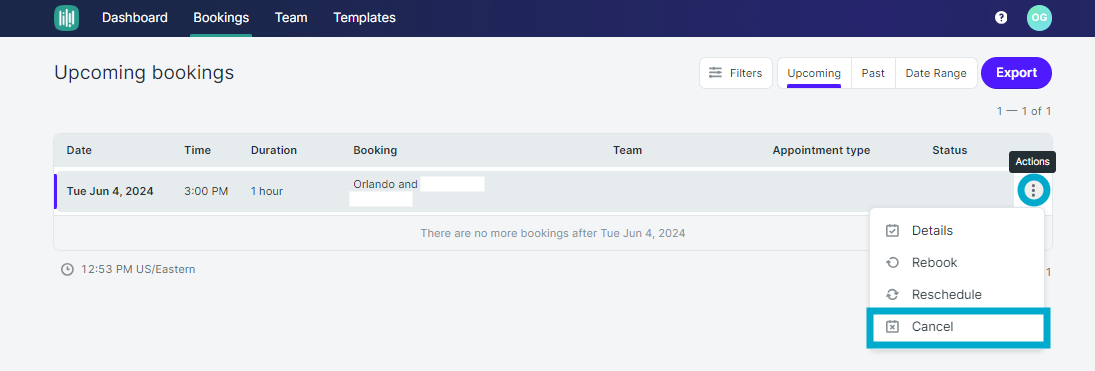This screenshot has width=1095, height=371.
Task: Click the Filters sliders icon
Action: pyautogui.click(x=716, y=73)
